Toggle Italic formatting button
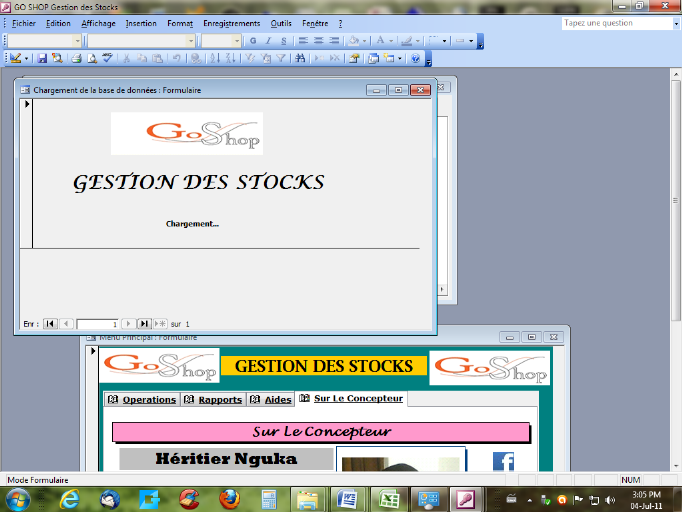 (268, 41)
